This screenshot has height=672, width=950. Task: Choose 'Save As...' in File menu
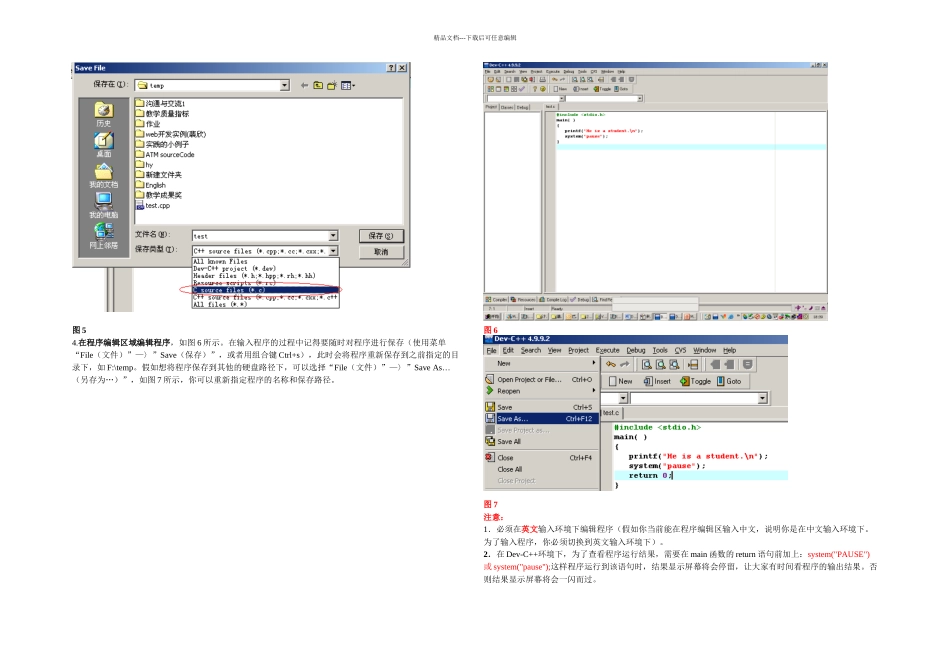pos(542,419)
